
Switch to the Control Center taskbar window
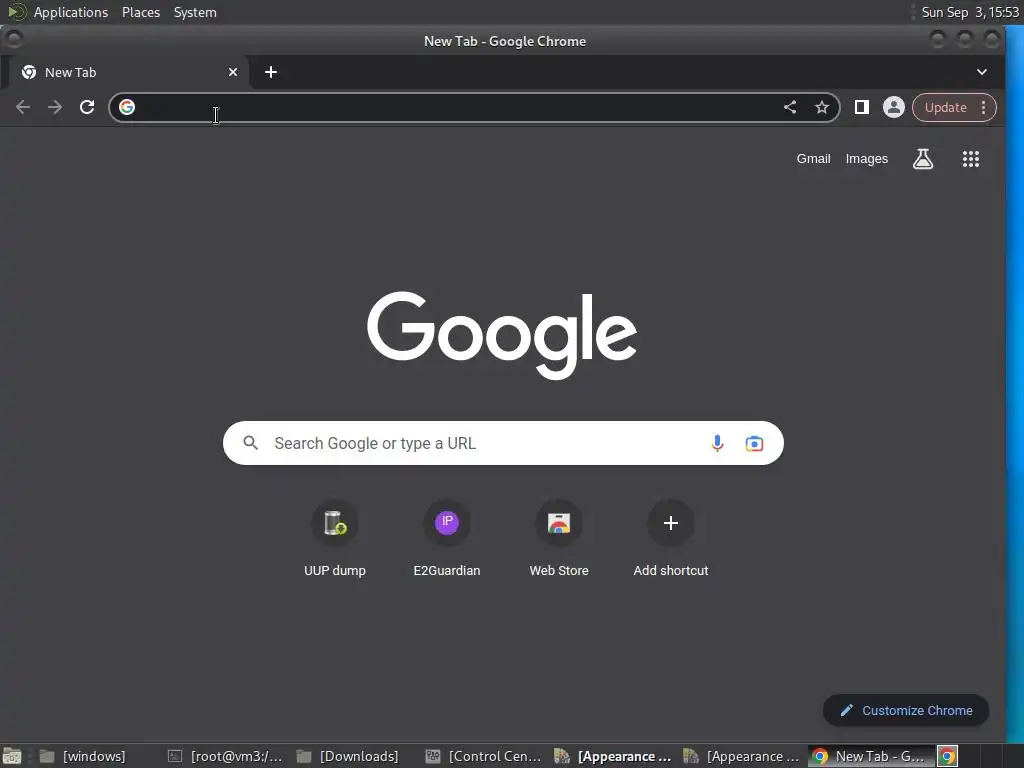[483, 756]
